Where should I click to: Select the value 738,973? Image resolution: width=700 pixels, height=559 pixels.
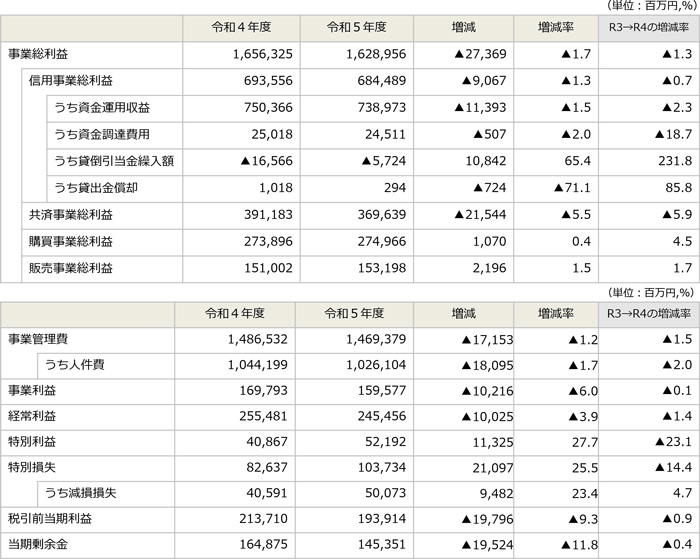[382, 108]
